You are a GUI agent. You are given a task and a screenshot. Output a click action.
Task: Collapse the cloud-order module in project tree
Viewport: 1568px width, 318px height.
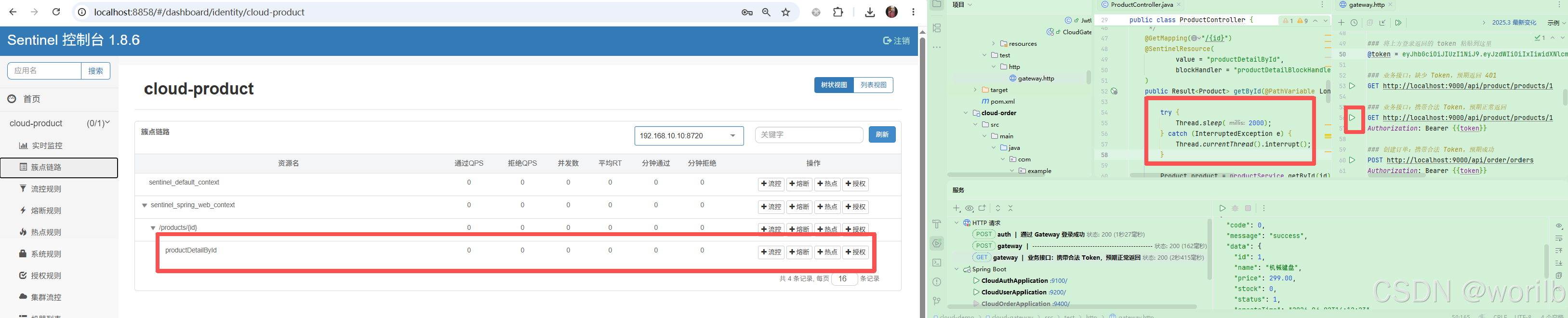965,113
